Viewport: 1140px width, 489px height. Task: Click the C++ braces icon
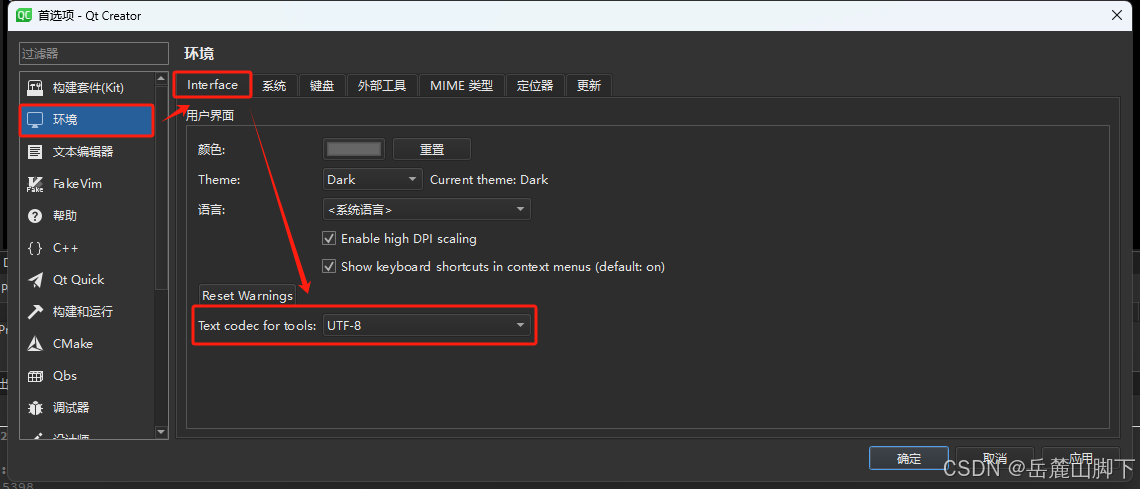(35, 248)
